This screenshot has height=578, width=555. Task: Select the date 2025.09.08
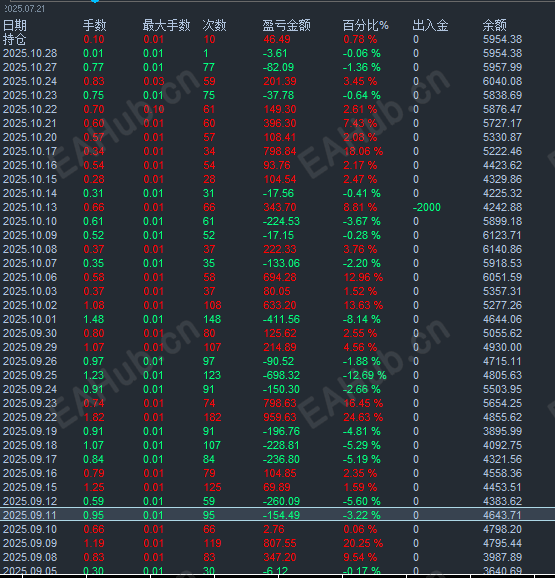pos(30,558)
